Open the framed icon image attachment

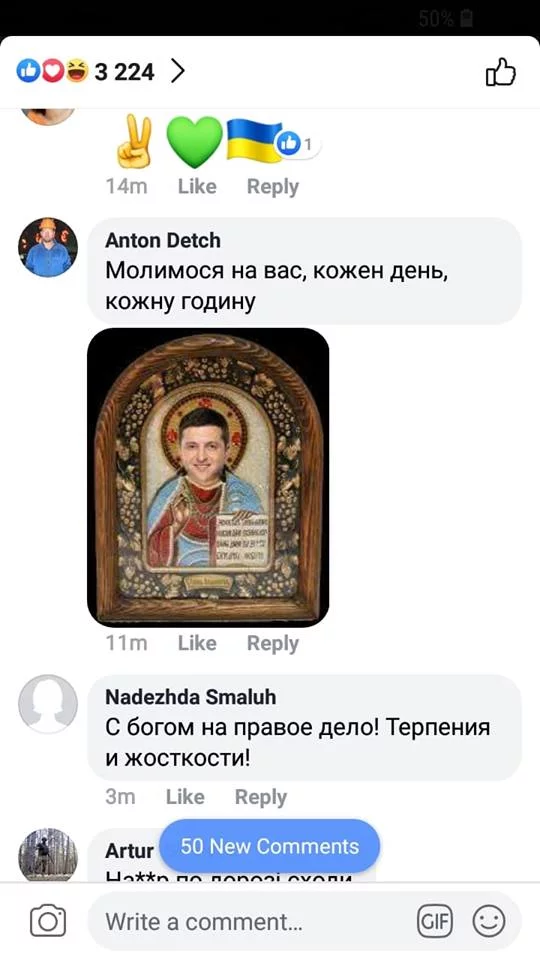[x=208, y=478]
